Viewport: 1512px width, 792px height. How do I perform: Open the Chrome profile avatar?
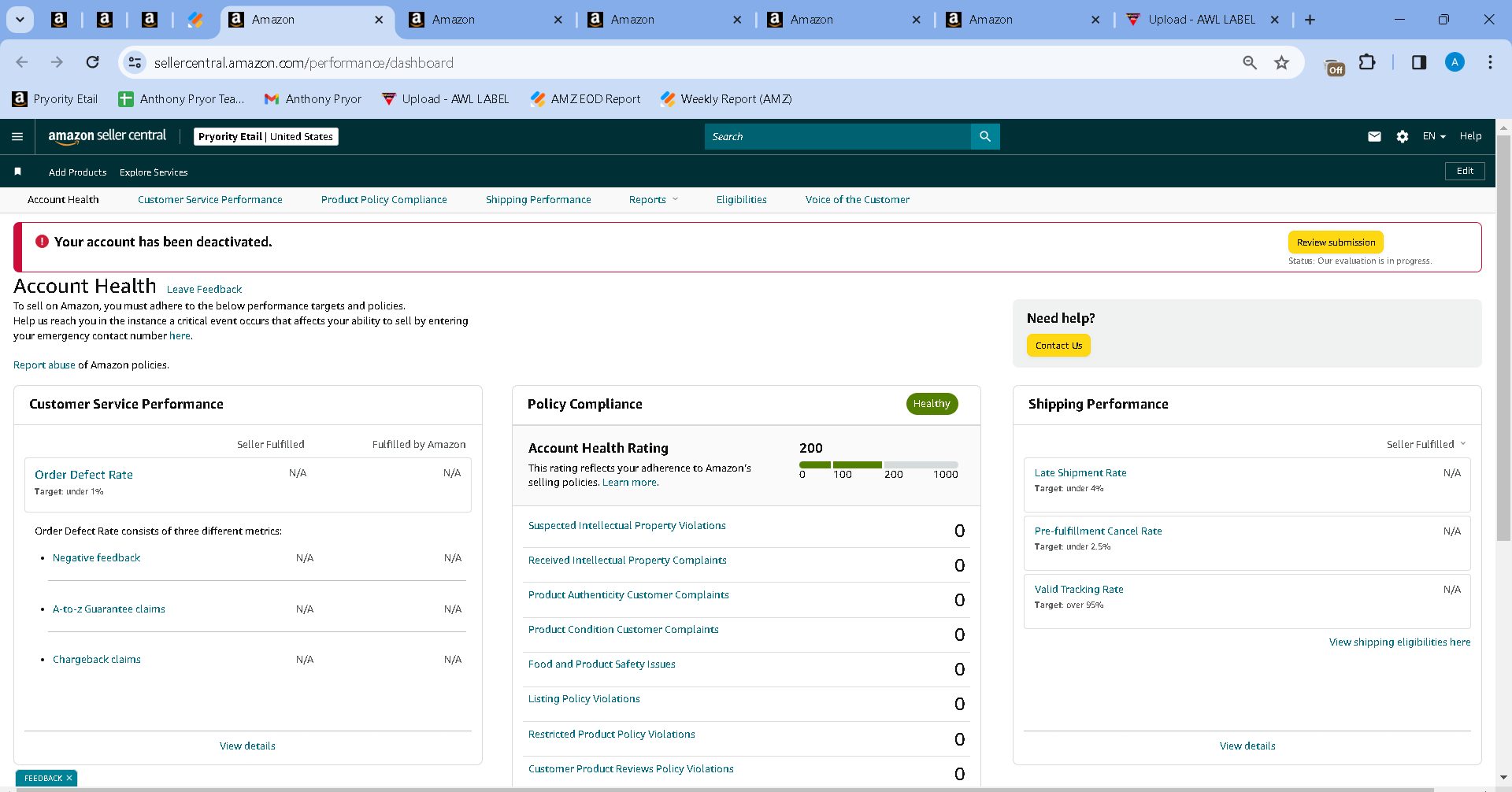click(x=1455, y=62)
